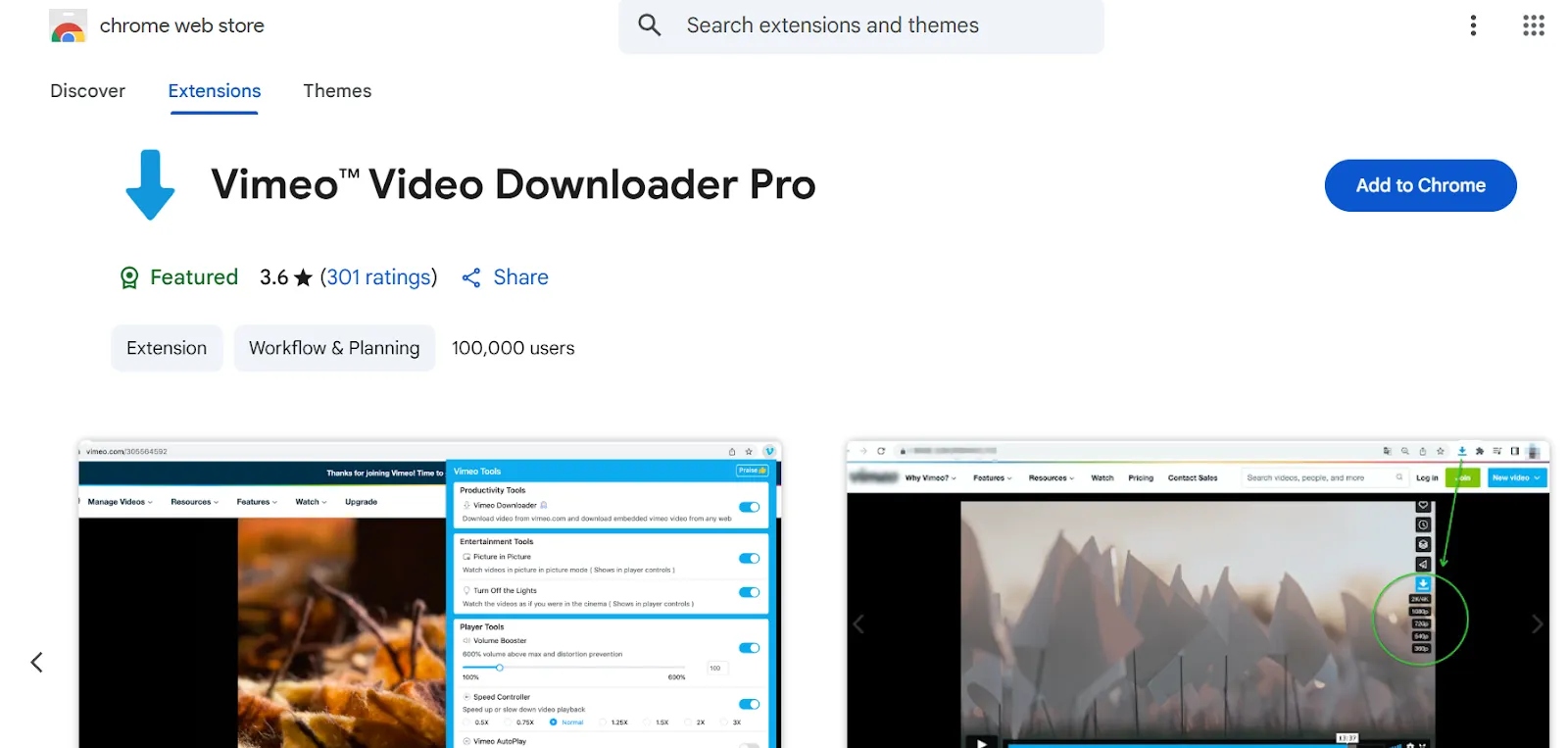This screenshot has width=1568, height=748.
Task: Open the 301 ratings link
Action: pyautogui.click(x=378, y=277)
